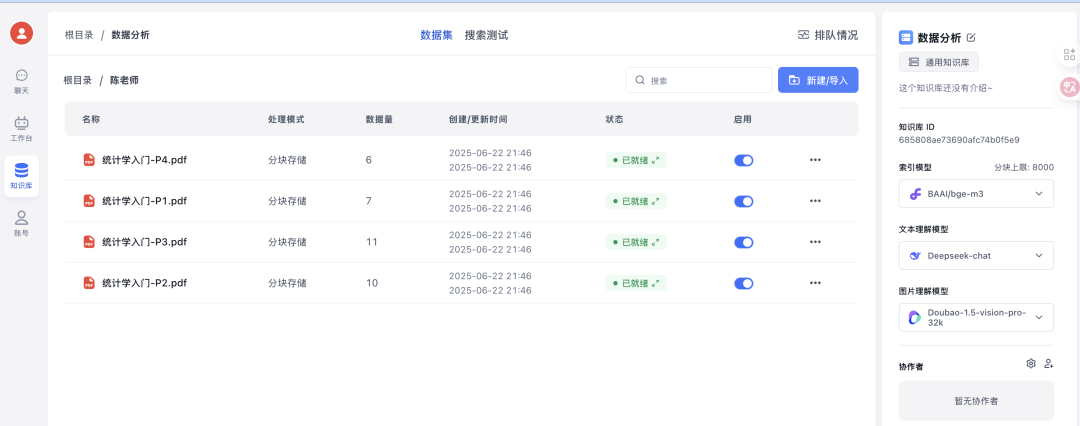The image size is (1080, 426).
Task: Turn off the switch for 统计学入门-P3.pdf
Action: click(x=743, y=242)
